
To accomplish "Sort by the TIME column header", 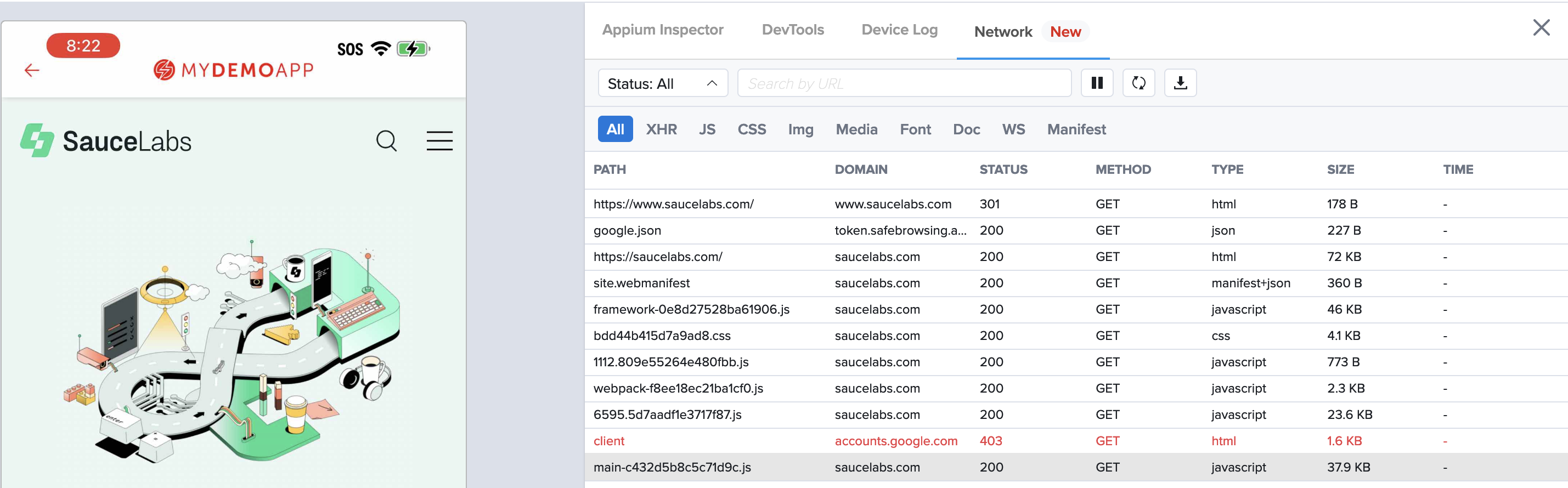I will tap(1458, 169).
